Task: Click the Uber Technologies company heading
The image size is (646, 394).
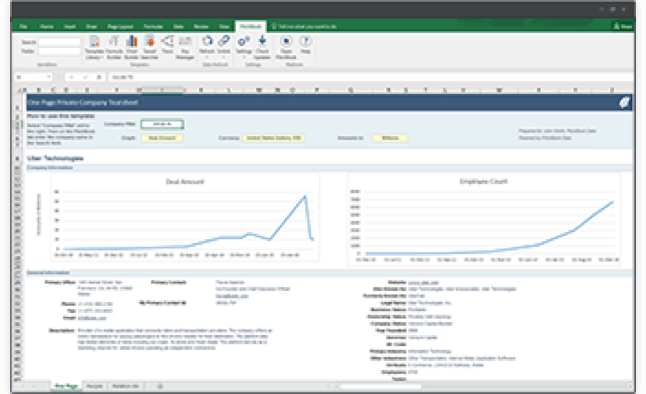Action: pyautogui.click(x=55, y=158)
